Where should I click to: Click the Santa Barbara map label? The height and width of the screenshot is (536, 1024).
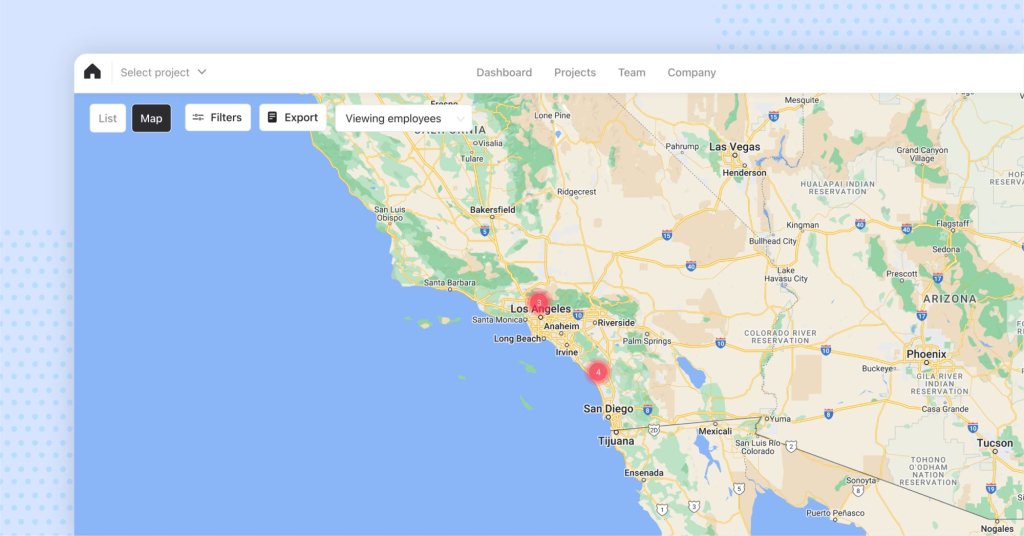point(449,283)
